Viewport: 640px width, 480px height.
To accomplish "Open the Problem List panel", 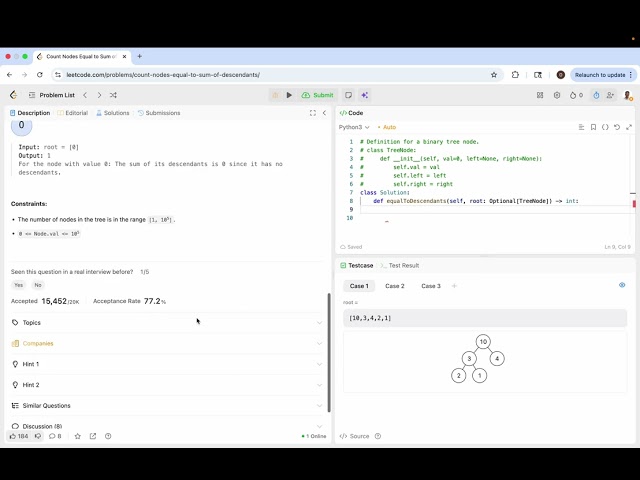I will [52, 95].
